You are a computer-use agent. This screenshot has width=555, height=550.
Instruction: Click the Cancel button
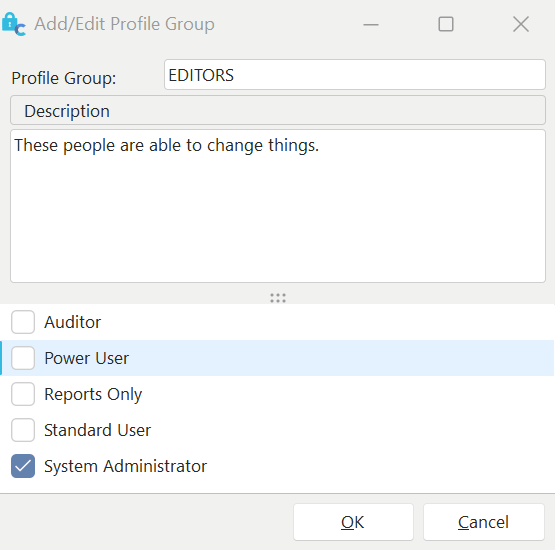[484, 522]
